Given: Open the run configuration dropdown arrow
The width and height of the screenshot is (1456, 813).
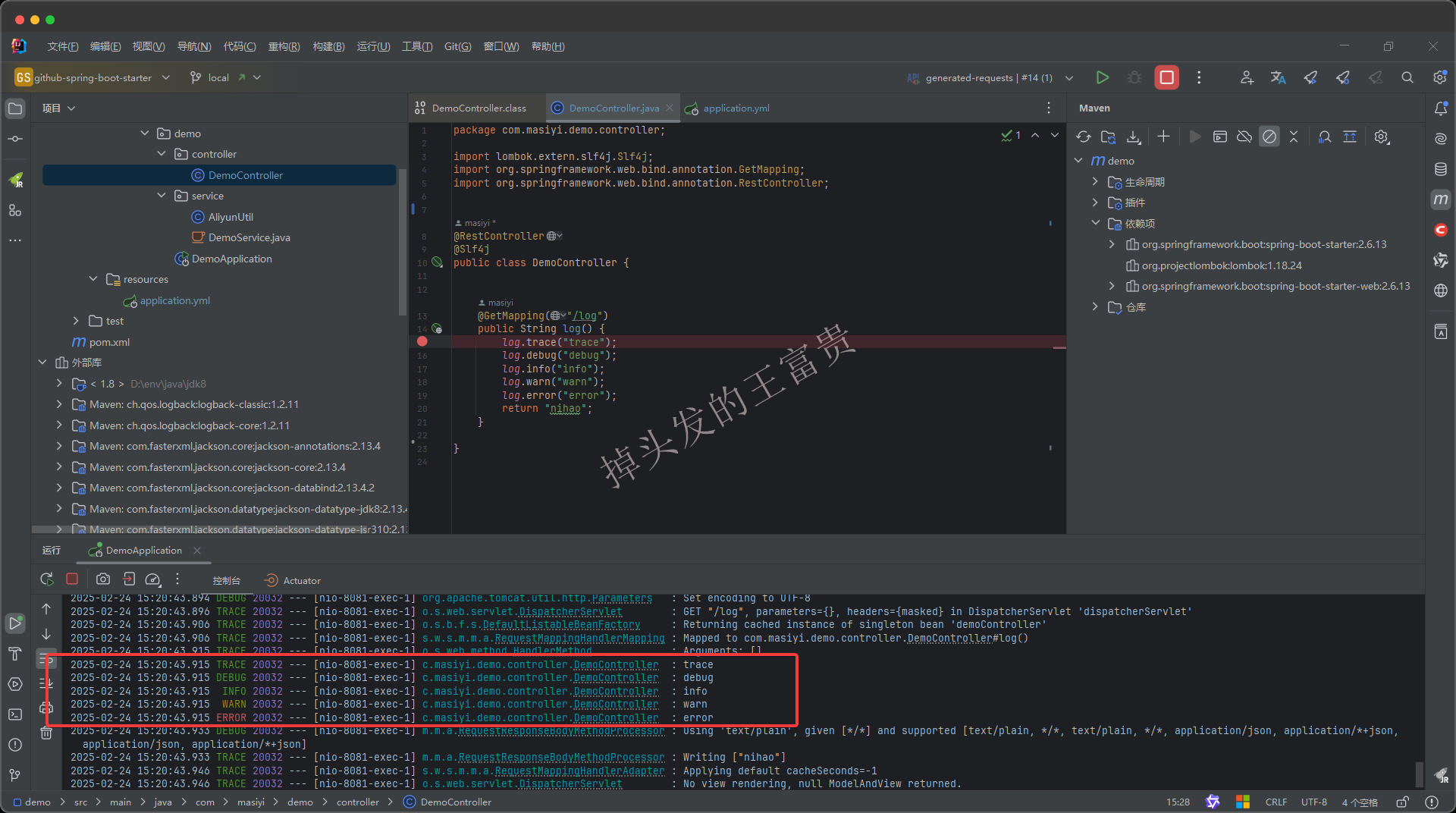Looking at the screenshot, I should 1069,77.
